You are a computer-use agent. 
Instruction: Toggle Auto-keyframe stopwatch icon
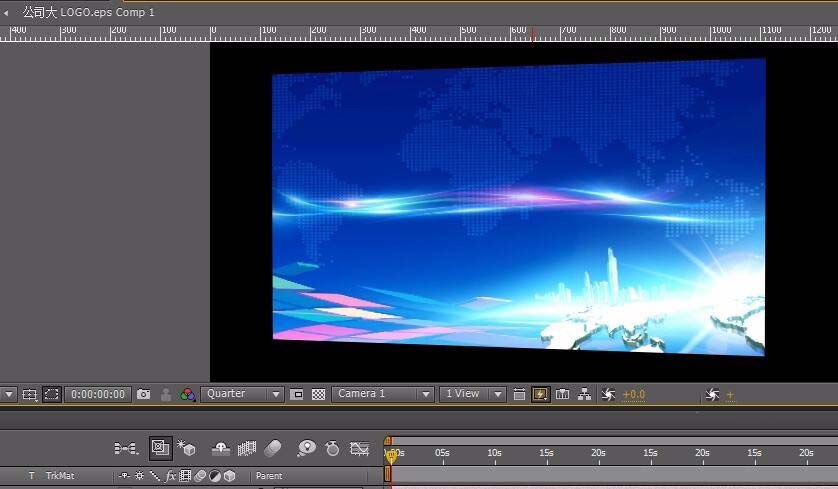point(332,448)
